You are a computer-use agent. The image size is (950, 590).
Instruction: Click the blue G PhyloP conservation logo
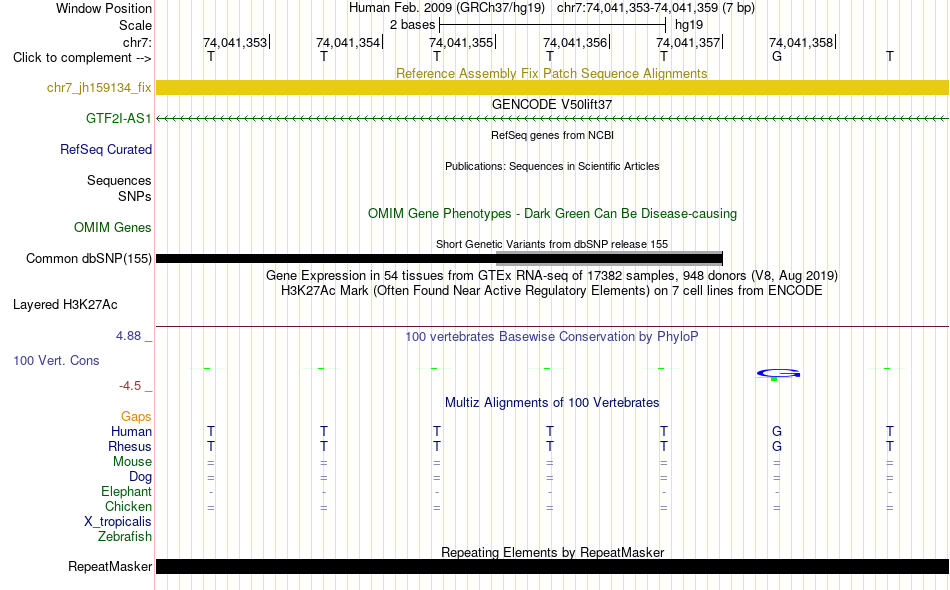[x=778, y=373]
